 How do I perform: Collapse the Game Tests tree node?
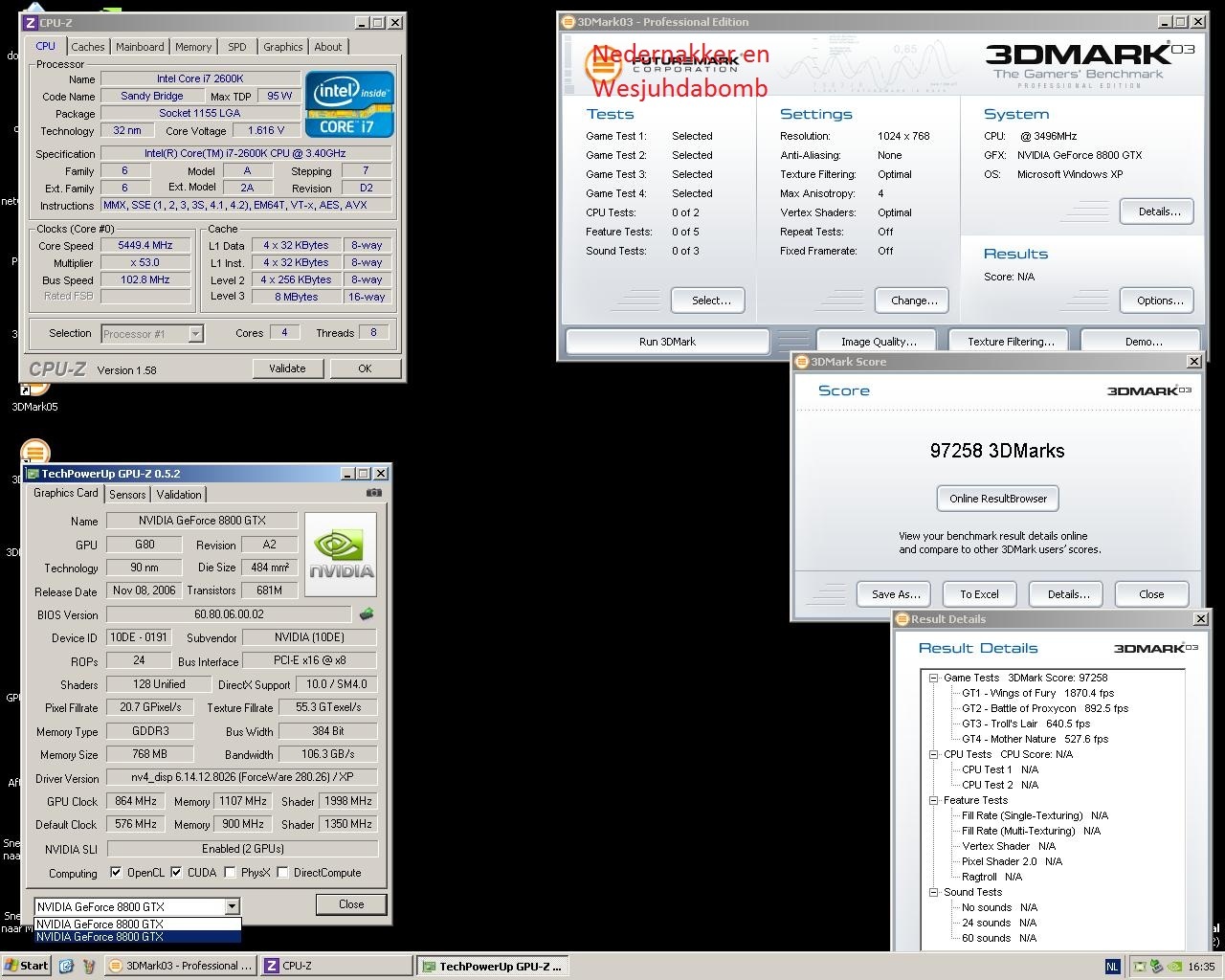click(x=934, y=678)
